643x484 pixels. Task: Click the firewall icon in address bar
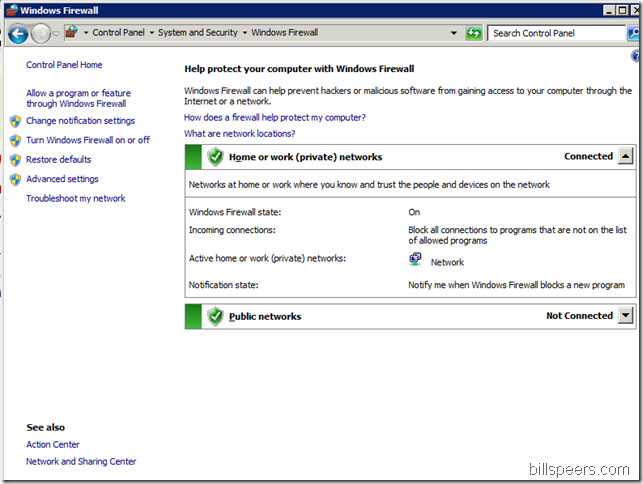pyautogui.click(x=71, y=32)
